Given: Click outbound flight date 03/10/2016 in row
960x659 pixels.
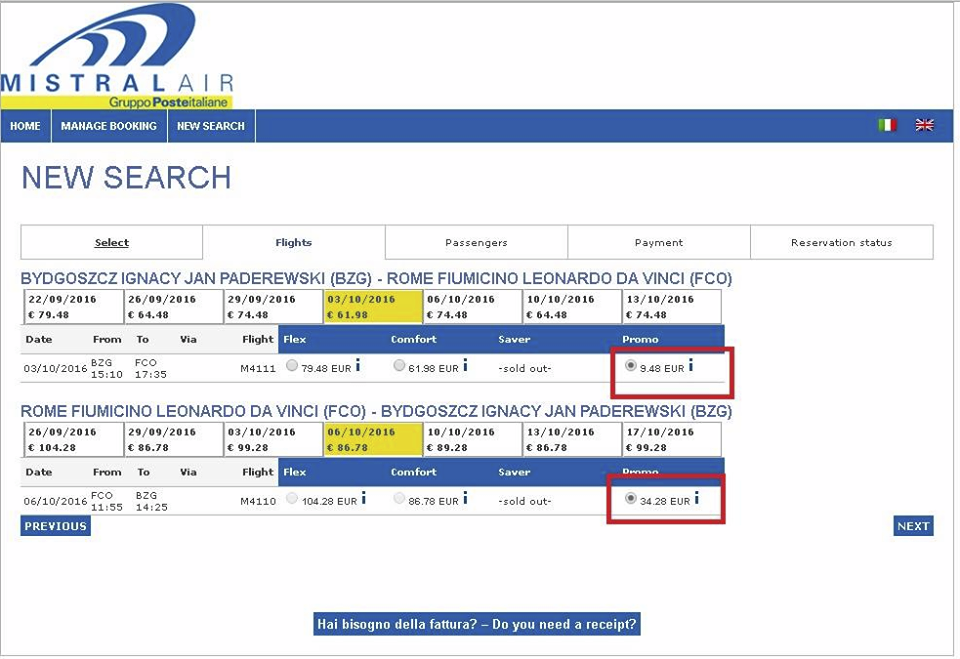Looking at the screenshot, I should 55,369.
